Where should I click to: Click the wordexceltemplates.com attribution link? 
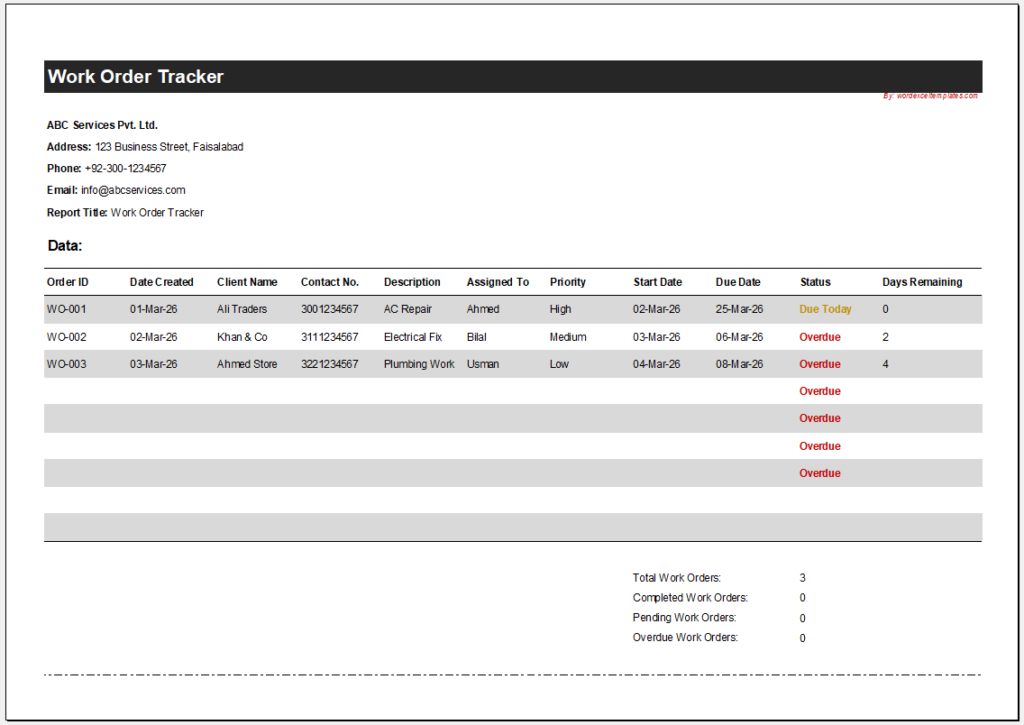pyautogui.click(x=930, y=95)
